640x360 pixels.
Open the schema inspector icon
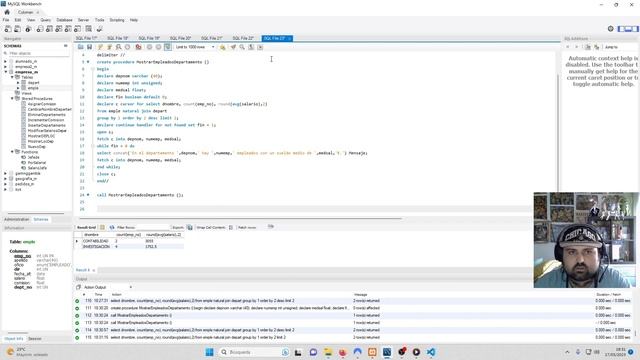point(28,29)
